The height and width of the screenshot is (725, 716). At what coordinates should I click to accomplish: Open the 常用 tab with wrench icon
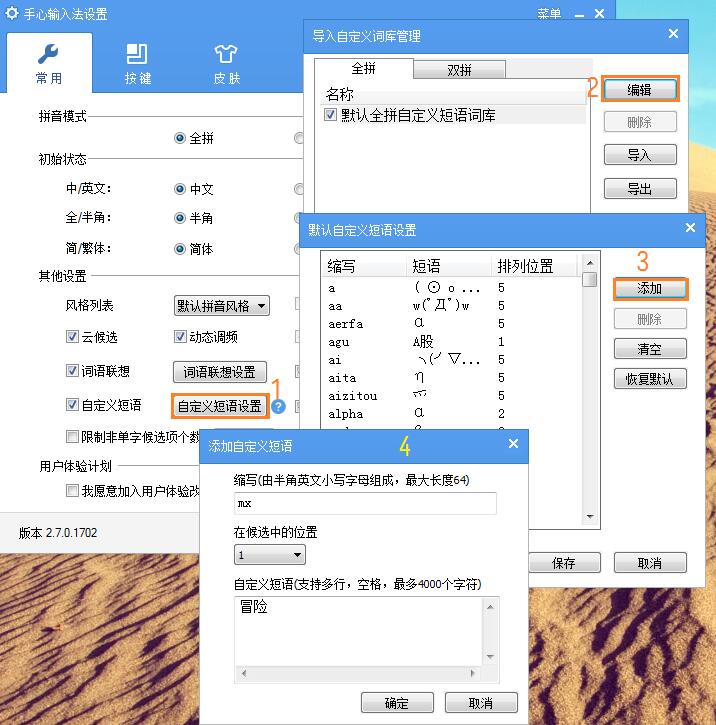click(48, 63)
